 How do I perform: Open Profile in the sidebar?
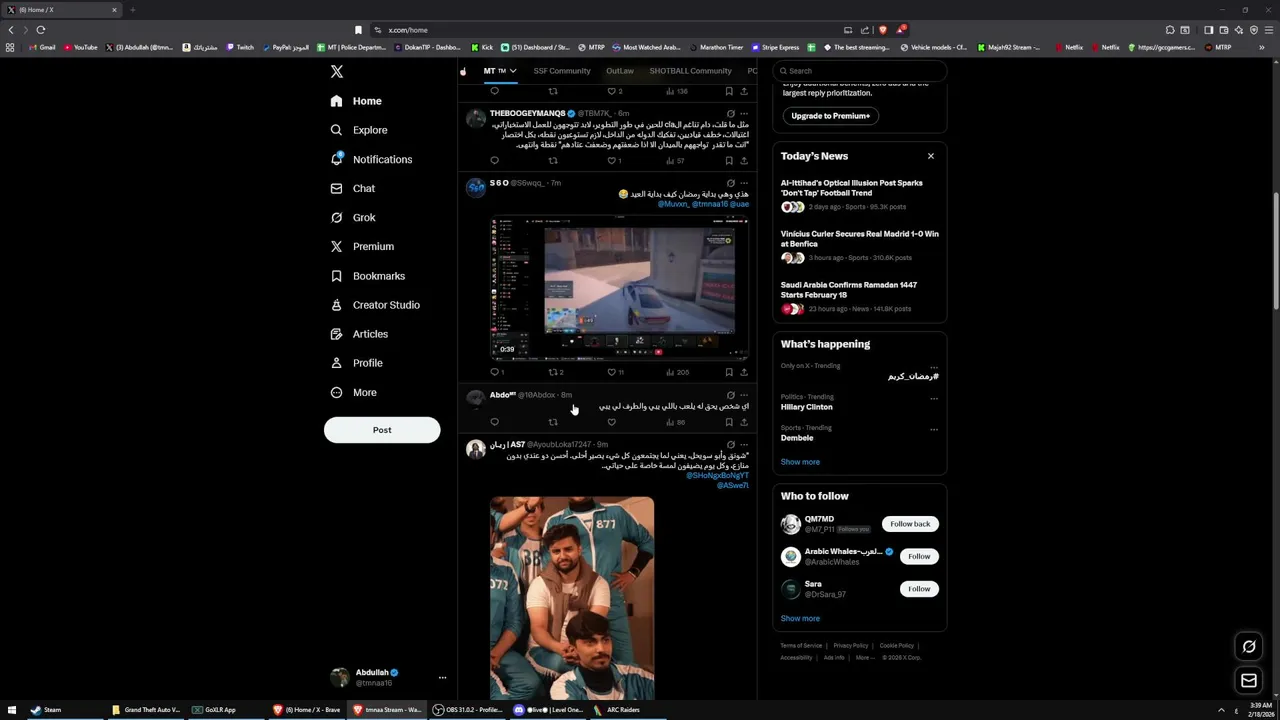pos(356,363)
